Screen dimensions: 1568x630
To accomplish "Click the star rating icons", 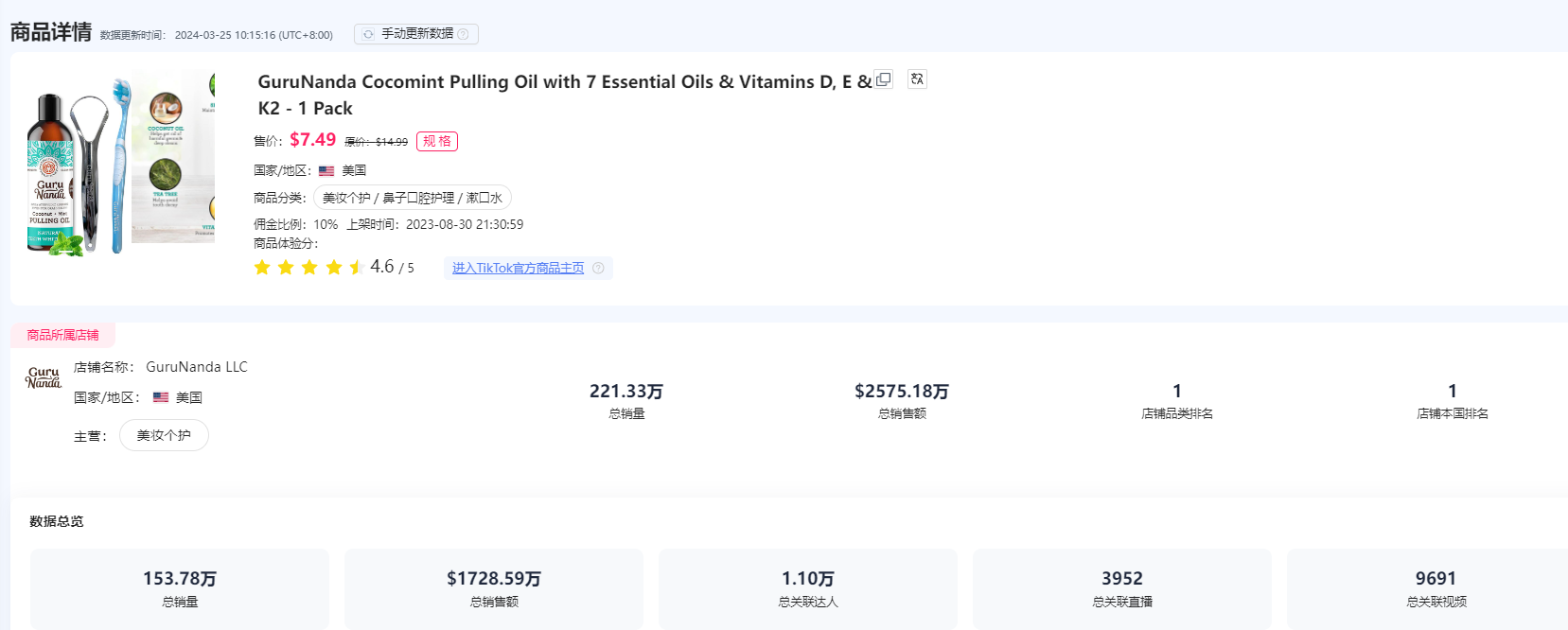I will pyautogui.click(x=308, y=268).
